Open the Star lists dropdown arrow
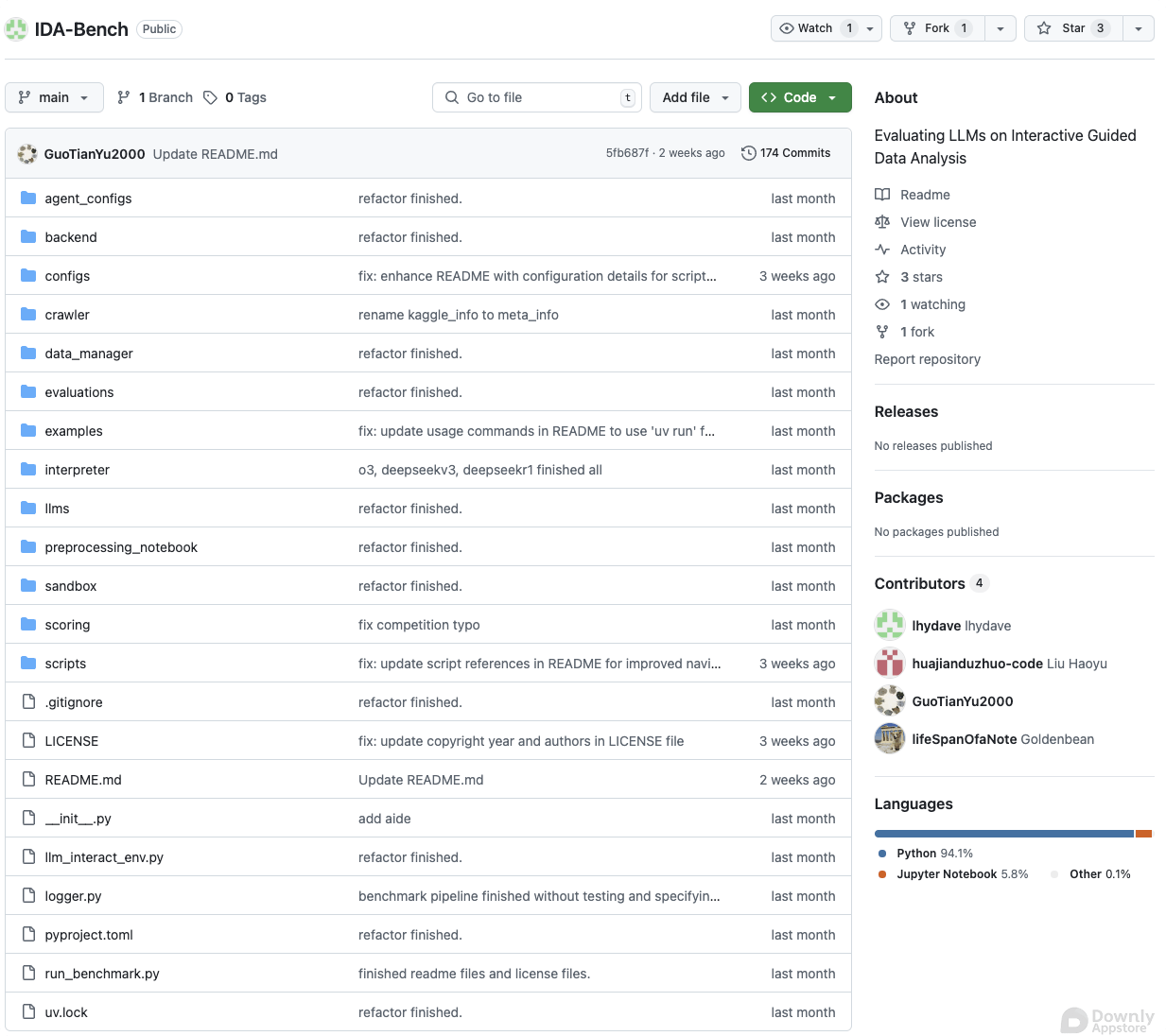This screenshot has height=1036, width=1166. pos(1139,28)
